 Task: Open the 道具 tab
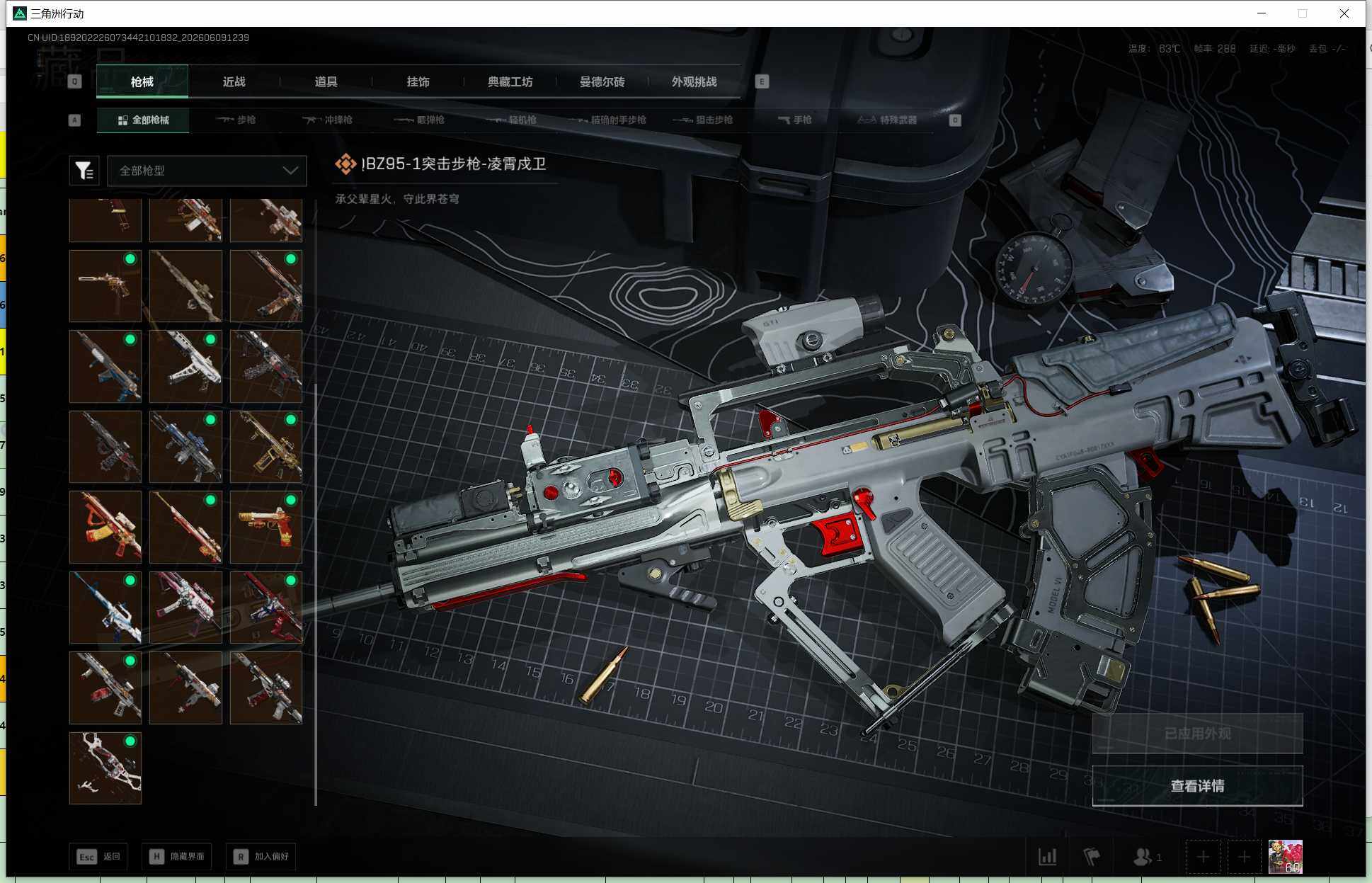[326, 81]
